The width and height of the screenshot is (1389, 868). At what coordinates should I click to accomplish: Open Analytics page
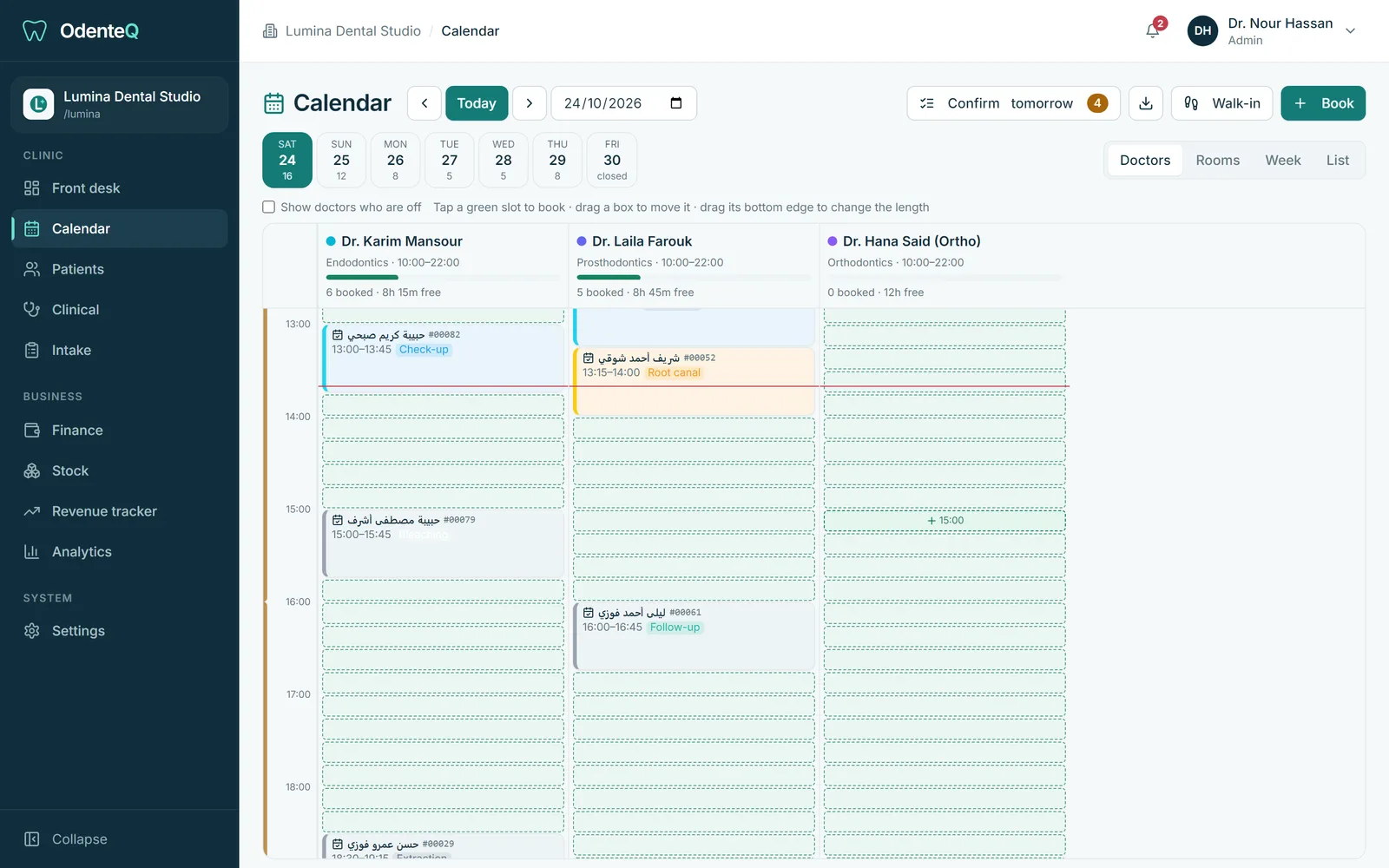pyautogui.click(x=120, y=552)
